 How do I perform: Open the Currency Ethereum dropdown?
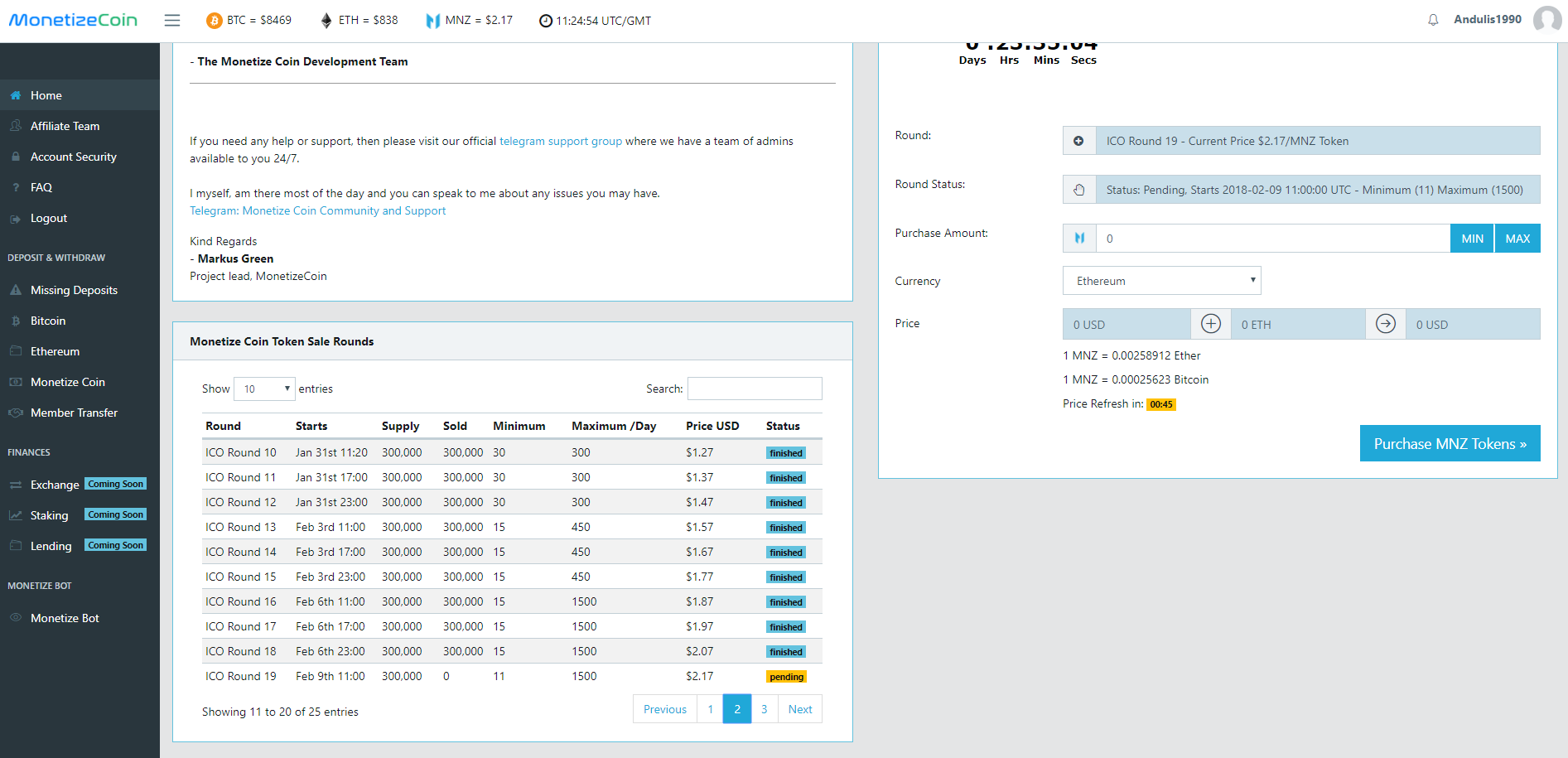click(x=1161, y=281)
